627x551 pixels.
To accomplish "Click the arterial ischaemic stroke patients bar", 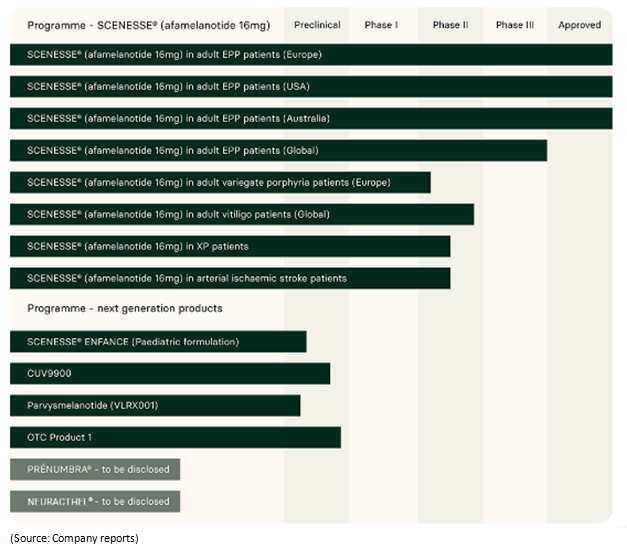I will coord(230,278).
